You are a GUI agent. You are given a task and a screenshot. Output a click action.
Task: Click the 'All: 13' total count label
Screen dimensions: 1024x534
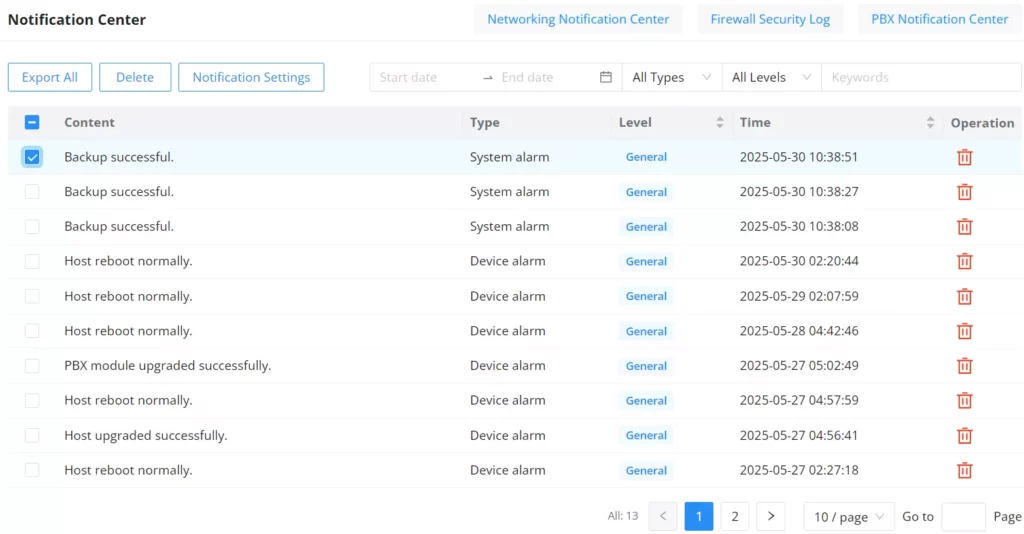pos(623,516)
